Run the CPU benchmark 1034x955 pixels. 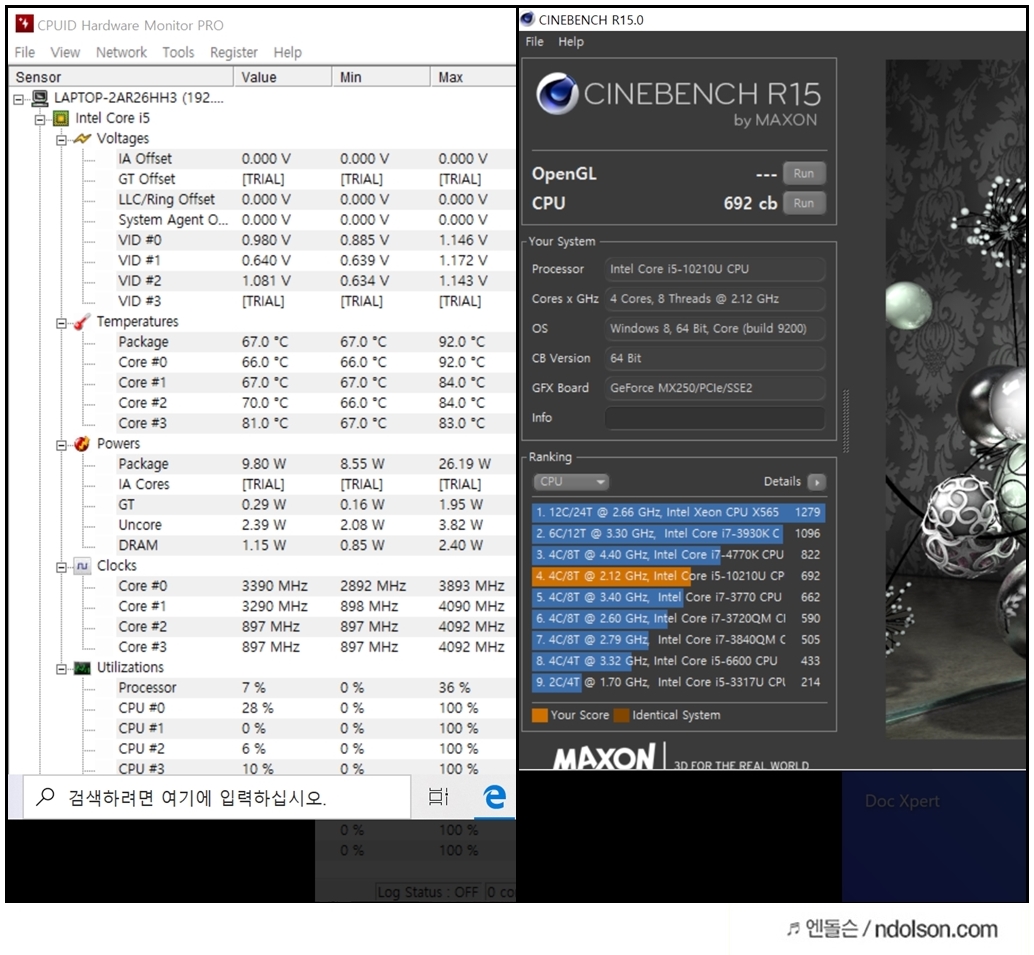coord(804,203)
